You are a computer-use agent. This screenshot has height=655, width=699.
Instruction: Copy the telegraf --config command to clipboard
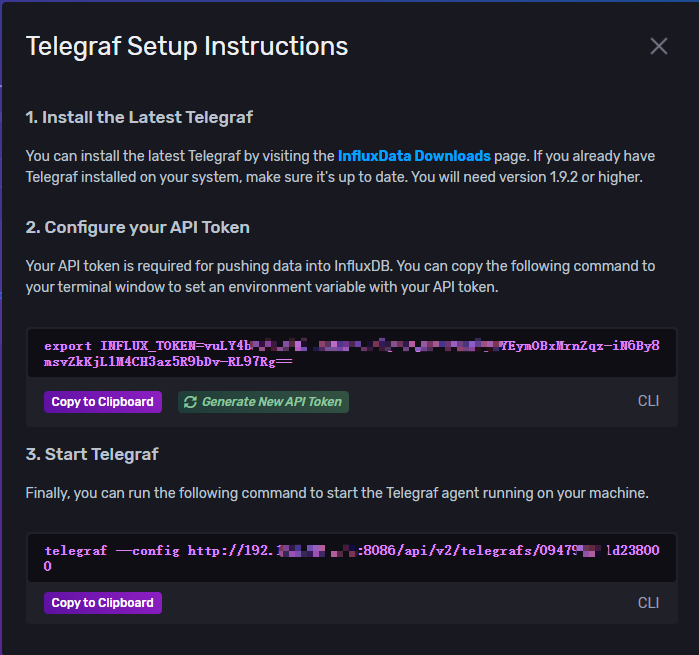point(103,603)
